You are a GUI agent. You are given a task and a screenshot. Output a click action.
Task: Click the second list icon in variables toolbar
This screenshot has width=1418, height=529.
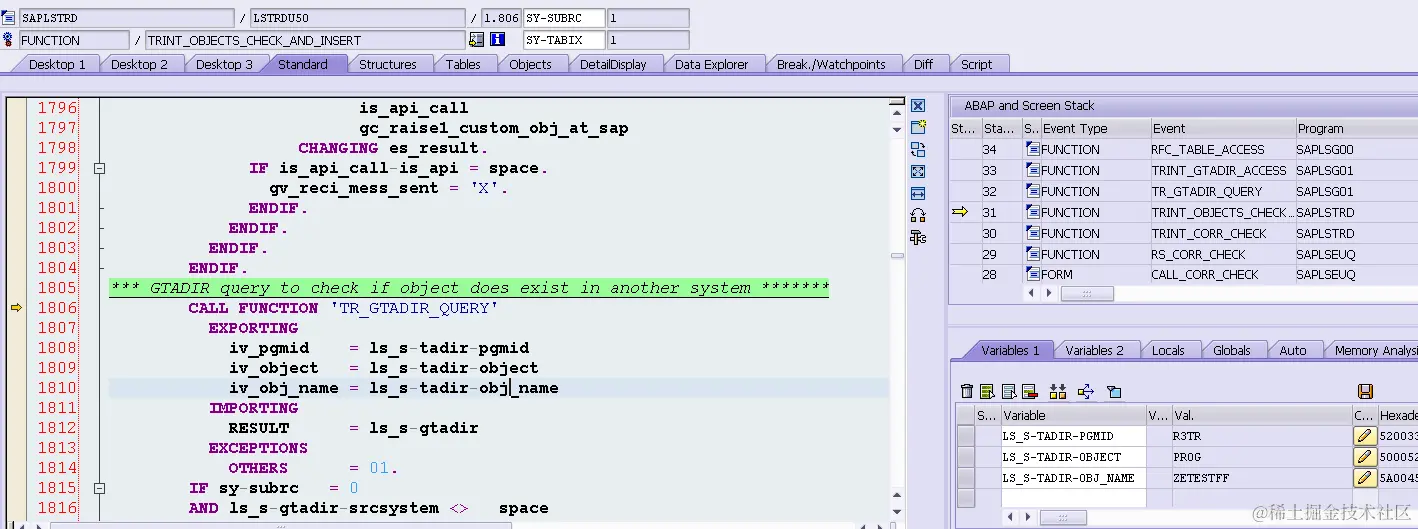click(x=1009, y=391)
